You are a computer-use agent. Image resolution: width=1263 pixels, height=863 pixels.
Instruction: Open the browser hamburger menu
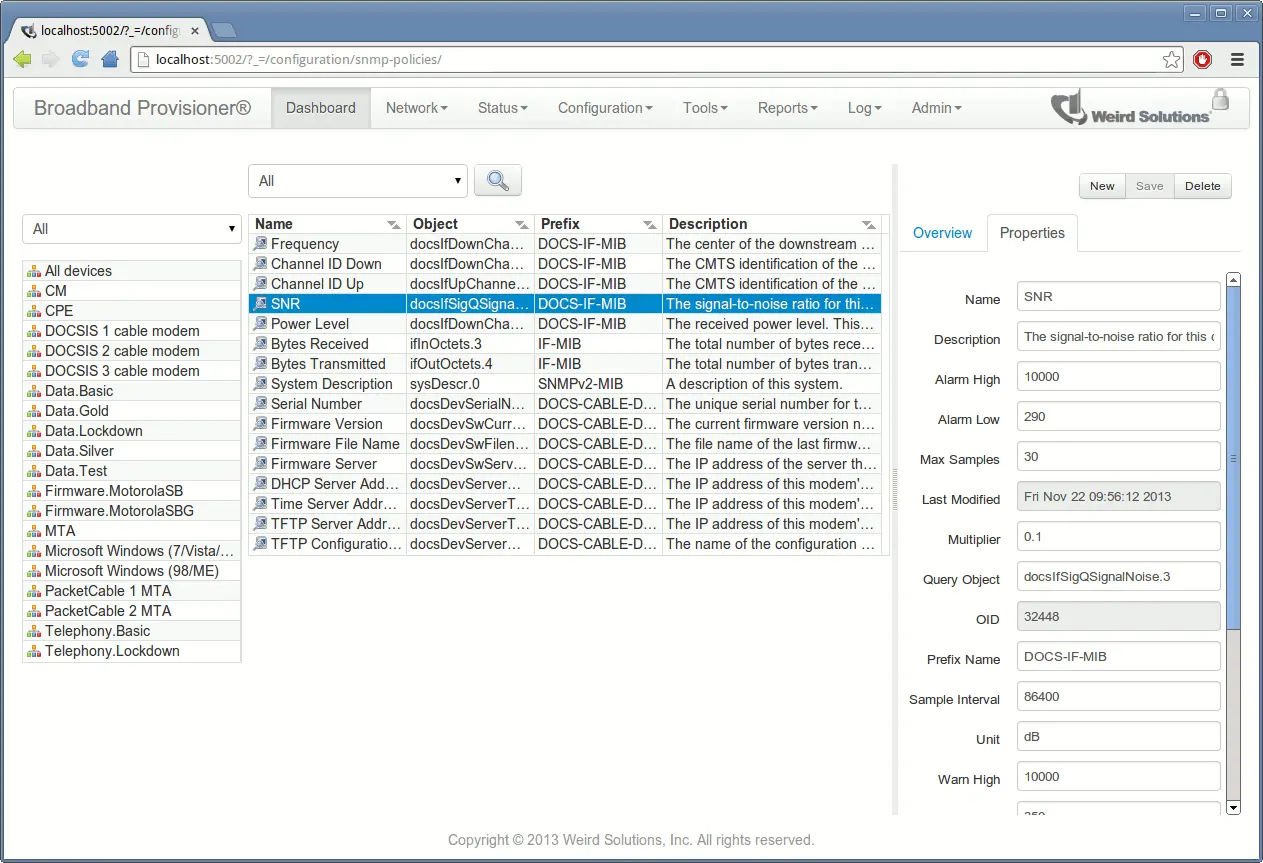1237,60
